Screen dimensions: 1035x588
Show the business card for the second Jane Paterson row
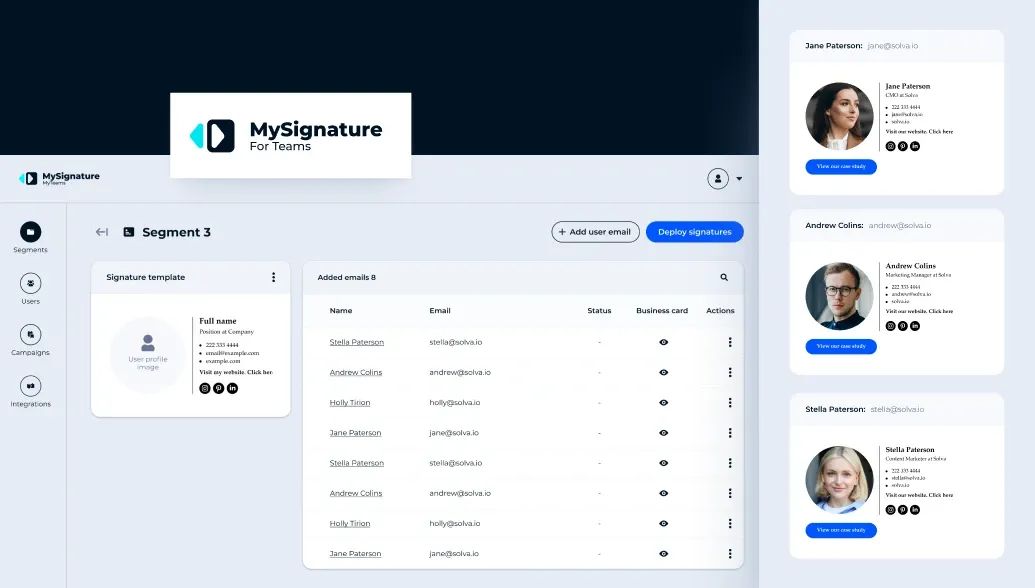[663, 554]
